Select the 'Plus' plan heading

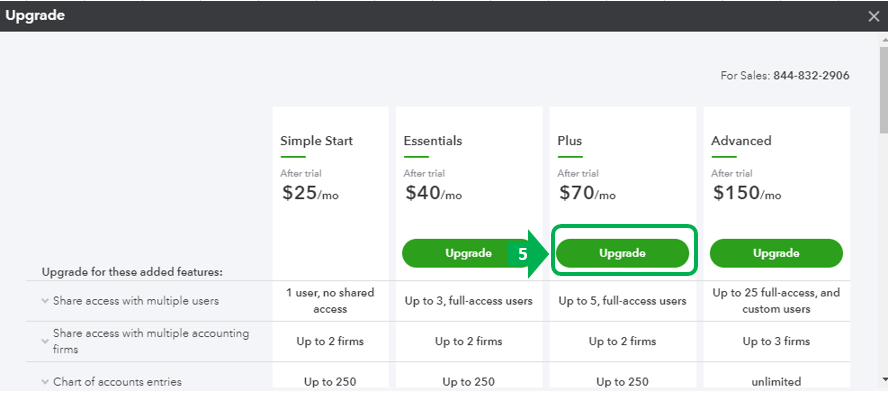click(x=570, y=140)
